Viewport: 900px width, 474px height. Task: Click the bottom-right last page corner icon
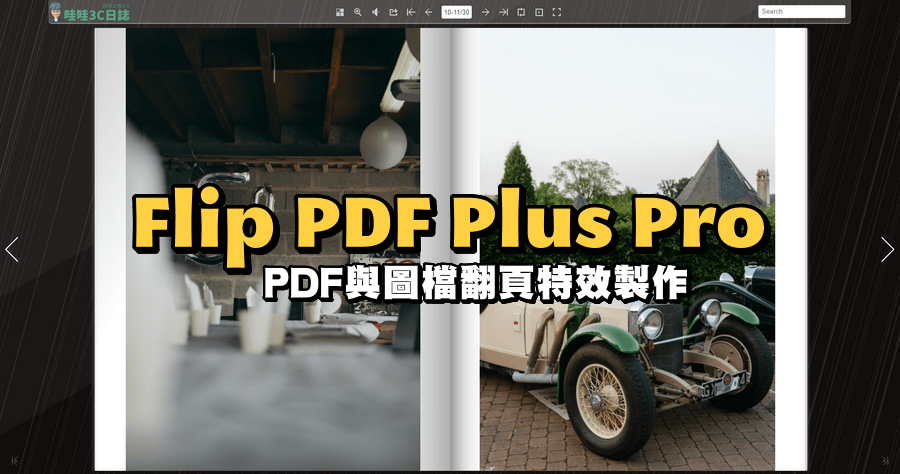click(x=886, y=460)
